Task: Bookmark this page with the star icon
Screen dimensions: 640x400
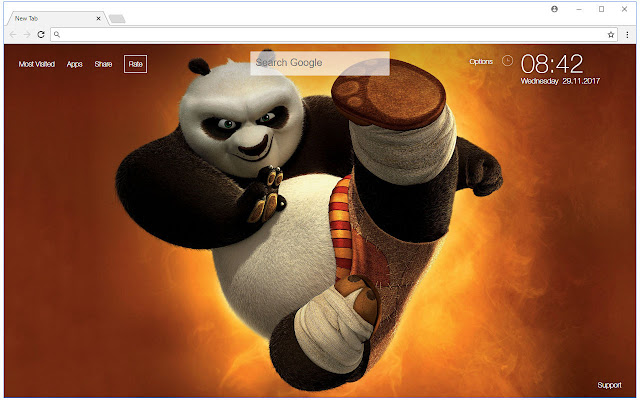Action: click(x=611, y=35)
